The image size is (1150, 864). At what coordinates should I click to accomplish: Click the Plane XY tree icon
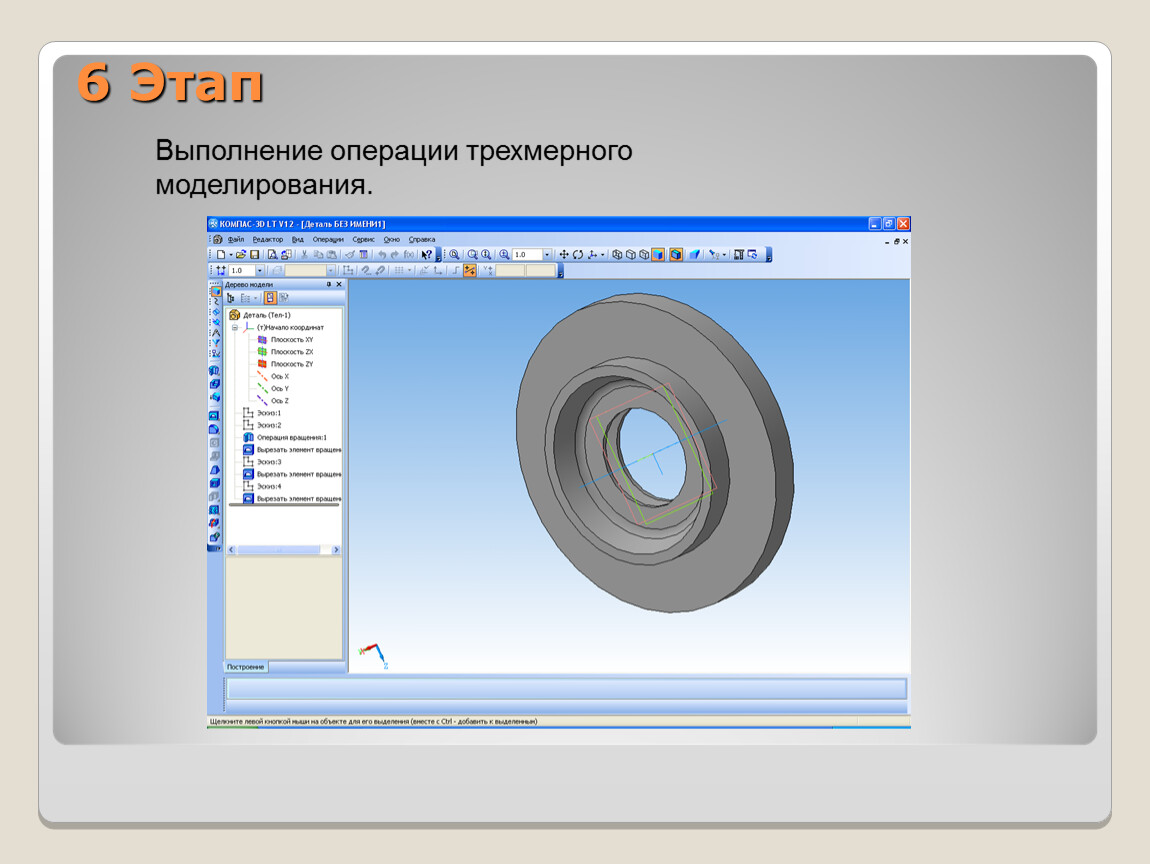coord(262,340)
